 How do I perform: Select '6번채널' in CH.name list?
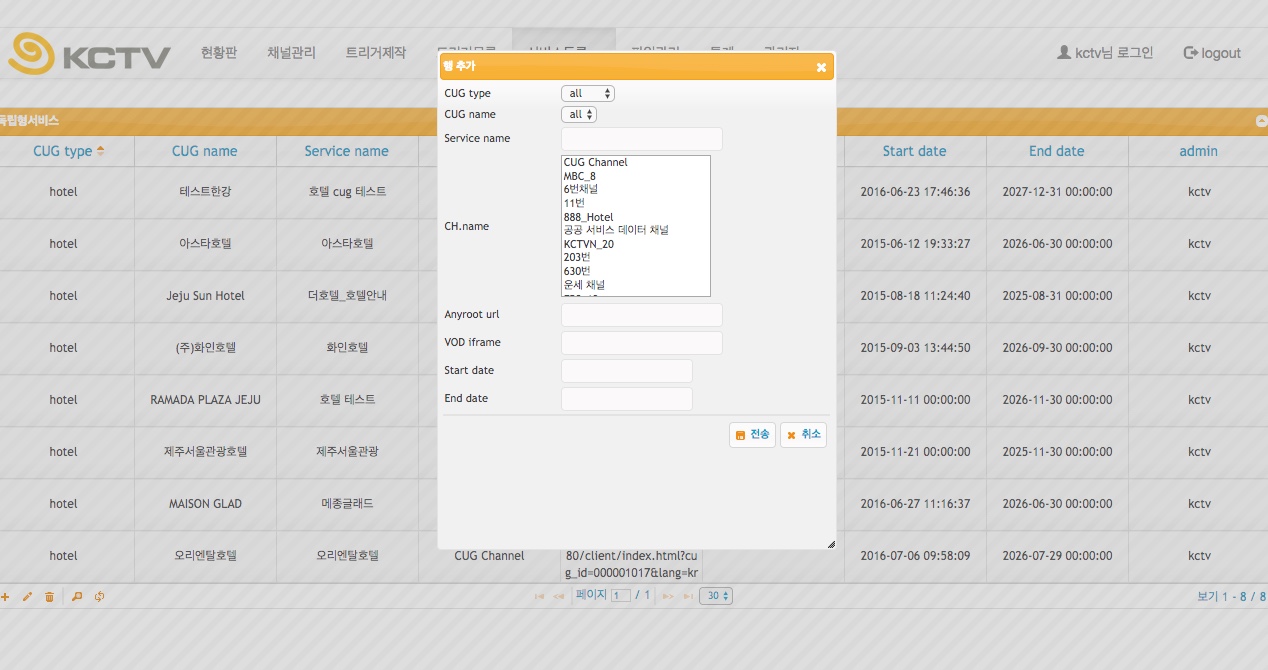click(x=636, y=189)
